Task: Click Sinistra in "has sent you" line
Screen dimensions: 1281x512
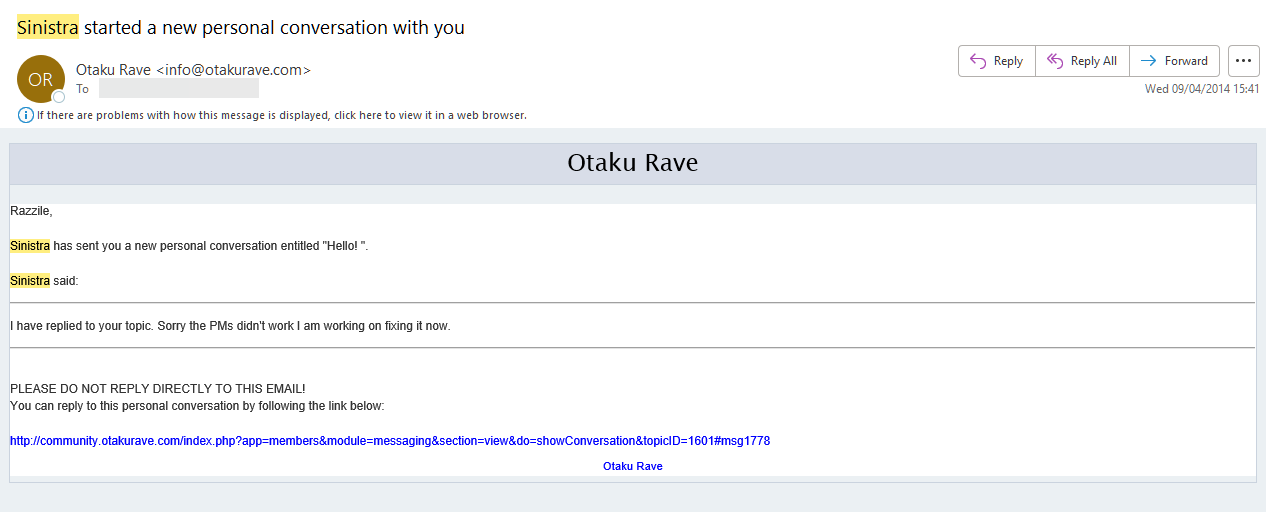Action: (30, 246)
